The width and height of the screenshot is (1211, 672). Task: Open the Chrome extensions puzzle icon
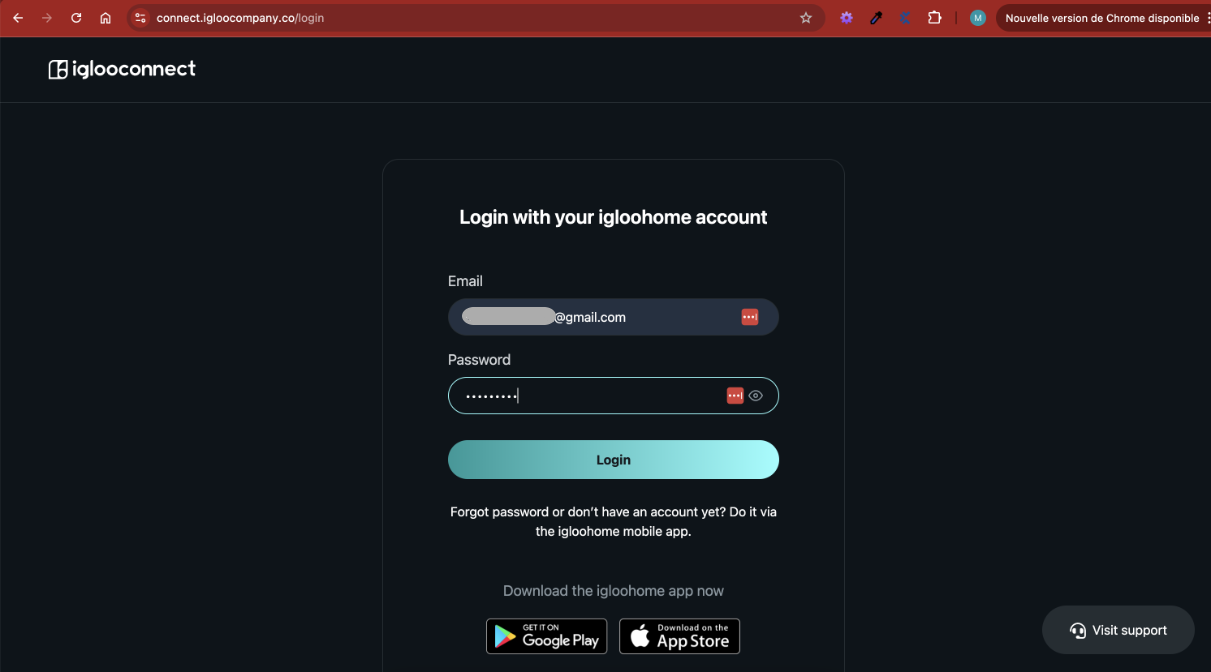934,18
